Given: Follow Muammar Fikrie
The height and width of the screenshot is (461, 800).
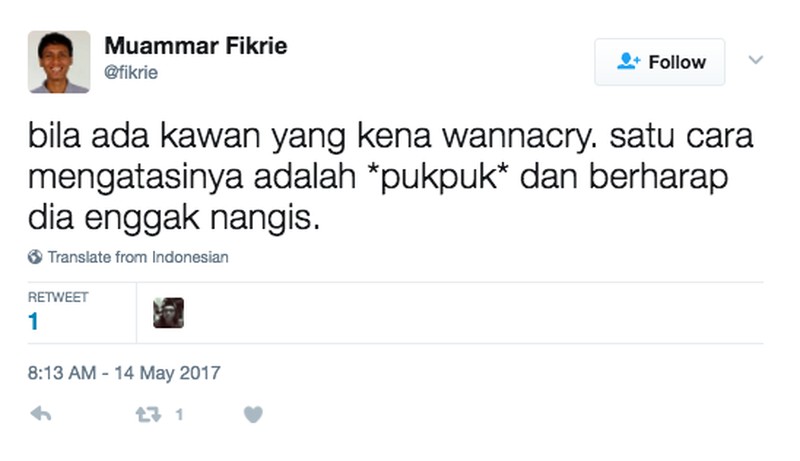Looking at the screenshot, I should tap(660, 62).
